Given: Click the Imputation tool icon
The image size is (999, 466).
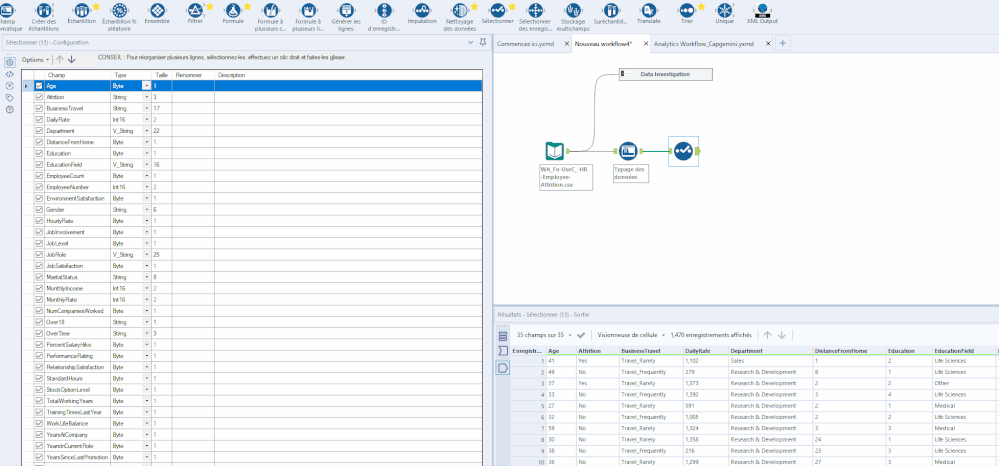Looking at the screenshot, I should pos(423,9).
